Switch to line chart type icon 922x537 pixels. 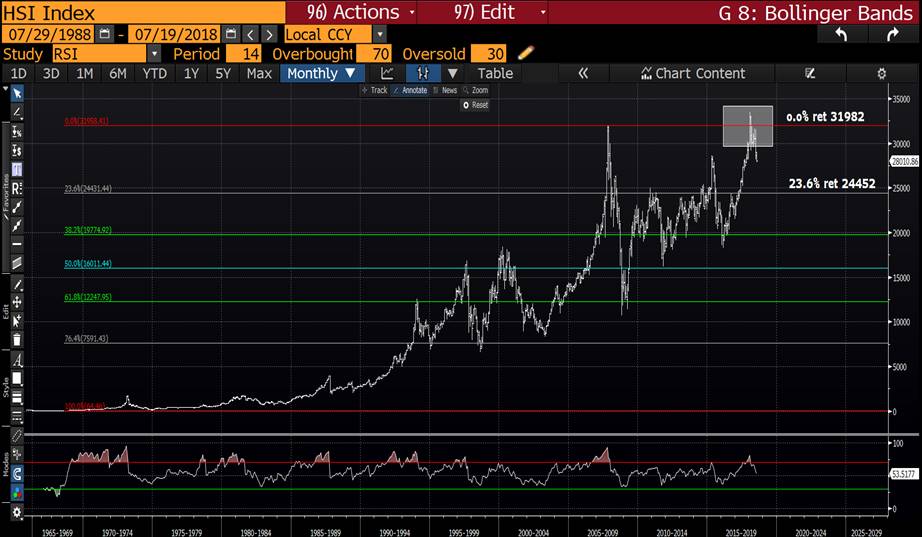387,74
